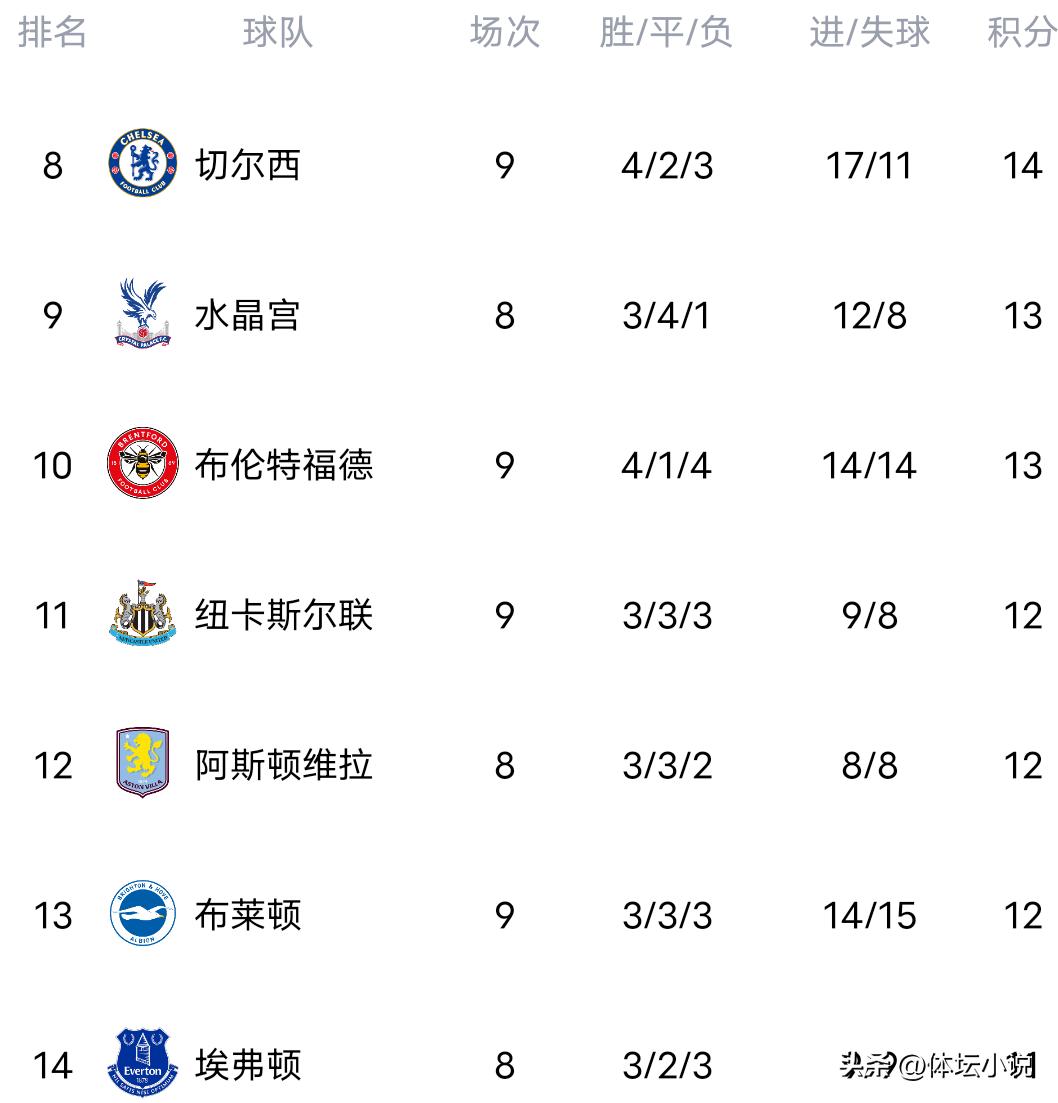Open the Everton club crest
Image resolution: width=1058 pixels, height=1103 pixels.
coord(142,1063)
